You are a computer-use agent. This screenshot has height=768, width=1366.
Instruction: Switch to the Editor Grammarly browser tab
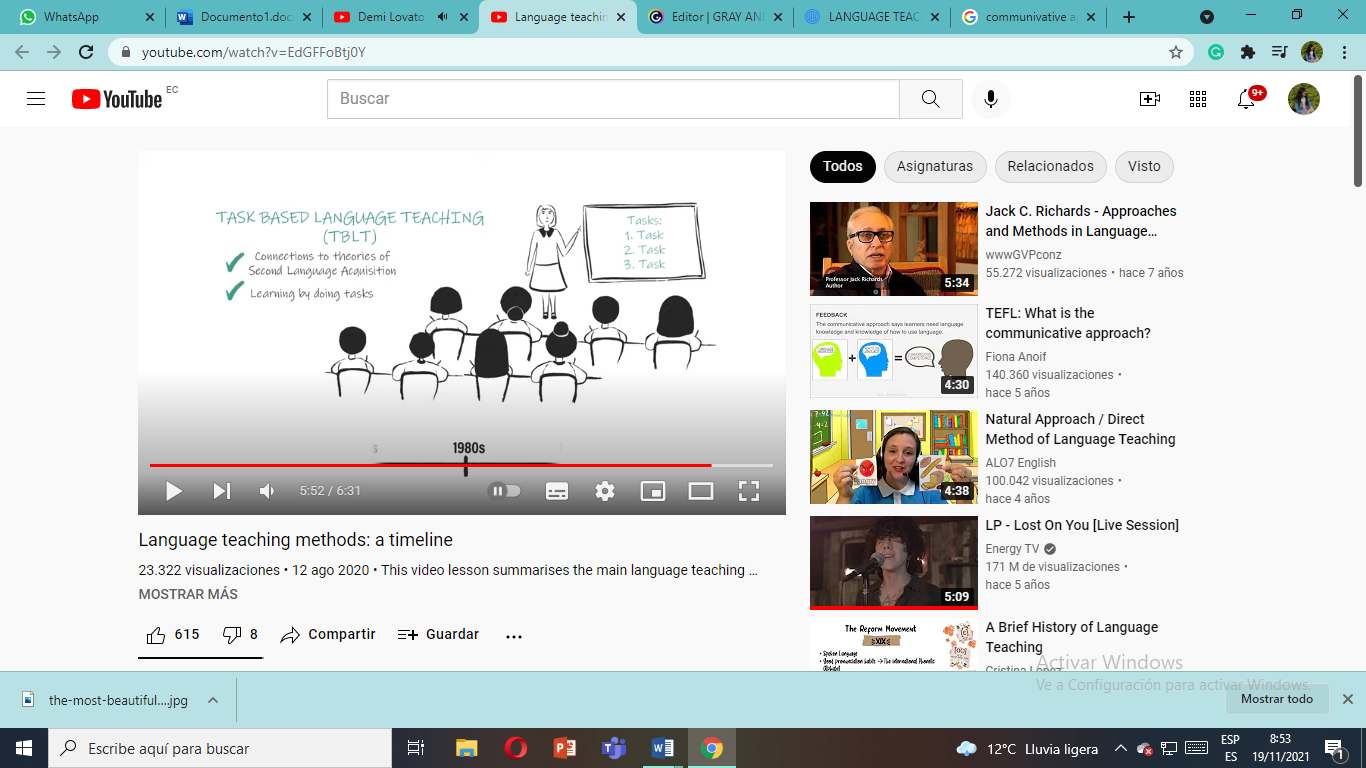[715, 17]
